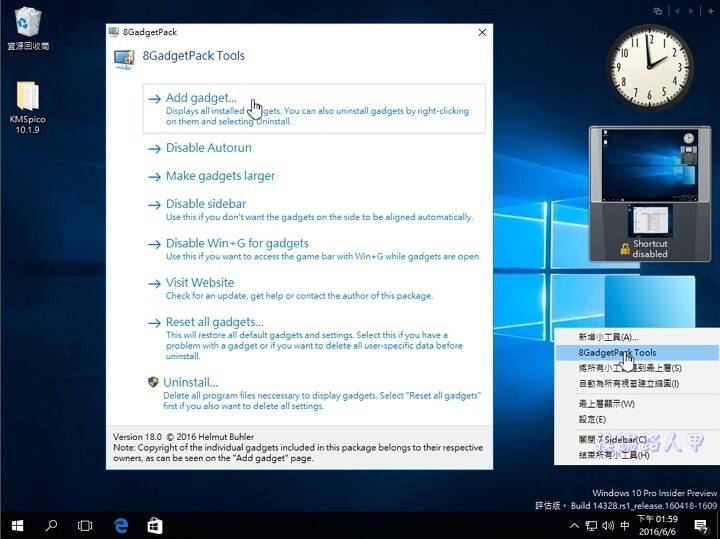Click the lock icon beside Shortcut disabled

point(625,249)
